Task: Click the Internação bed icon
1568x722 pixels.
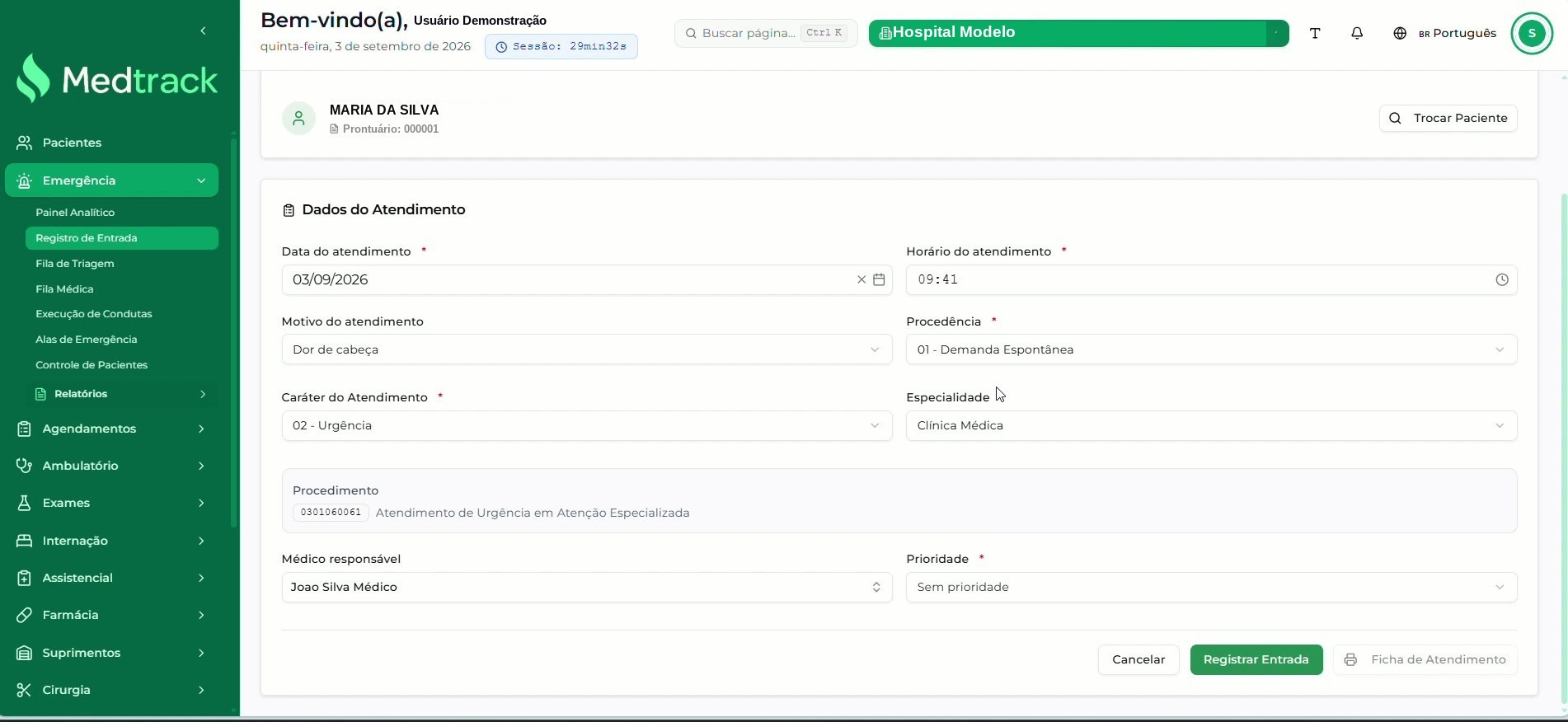Action: point(25,541)
